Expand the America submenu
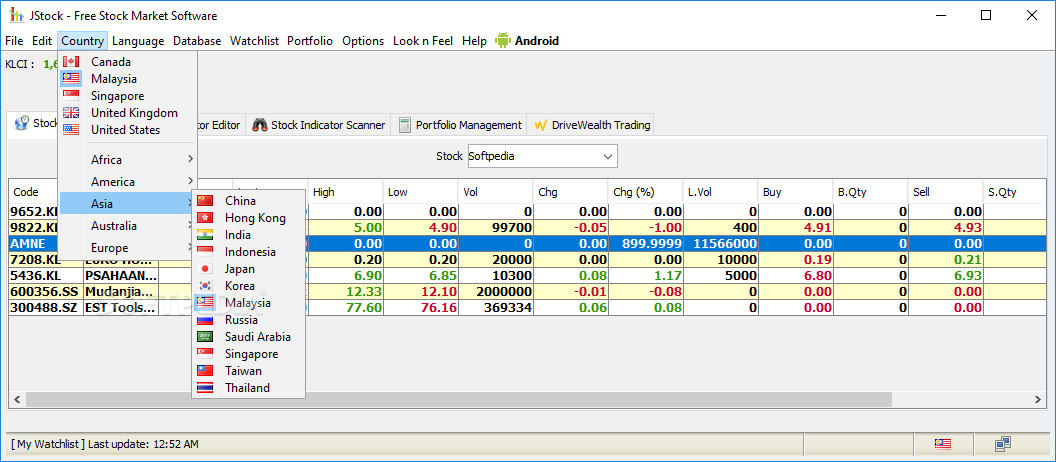 (127, 182)
